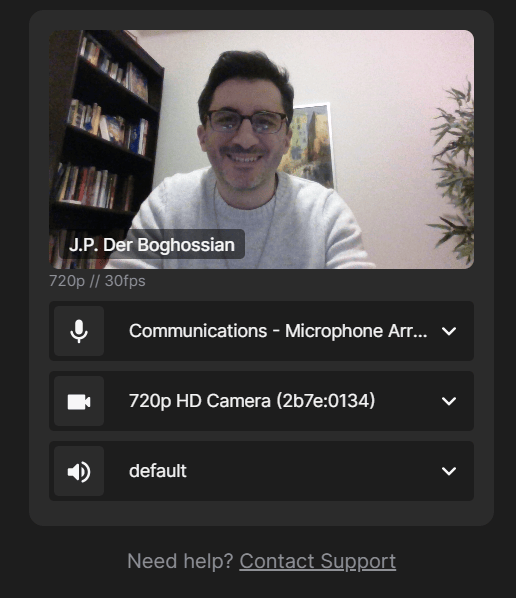Image resolution: width=516 pixels, height=598 pixels.
Task: Click the speaker volume icon button
Action: [79, 471]
